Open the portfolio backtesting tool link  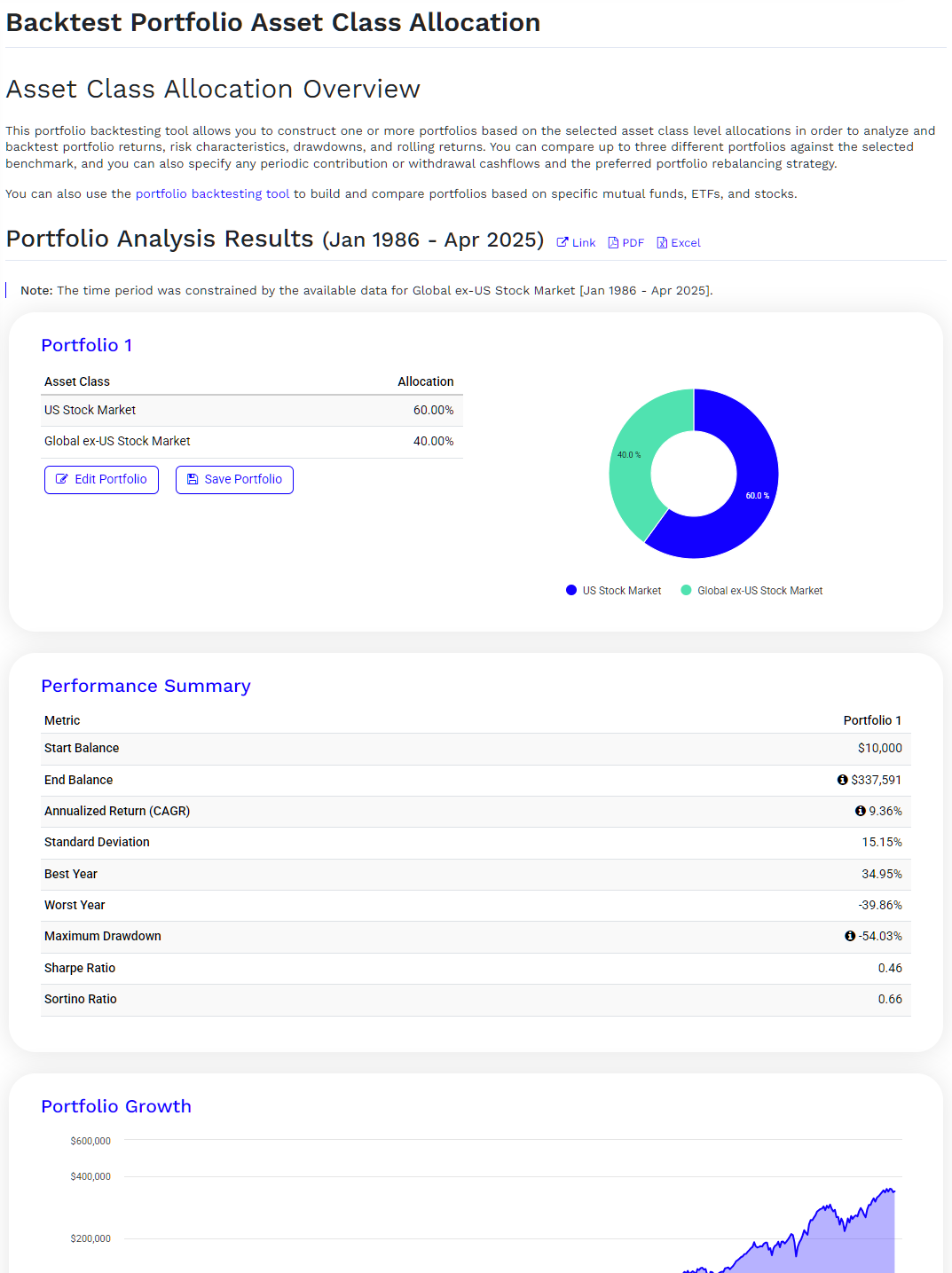click(x=212, y=193)
